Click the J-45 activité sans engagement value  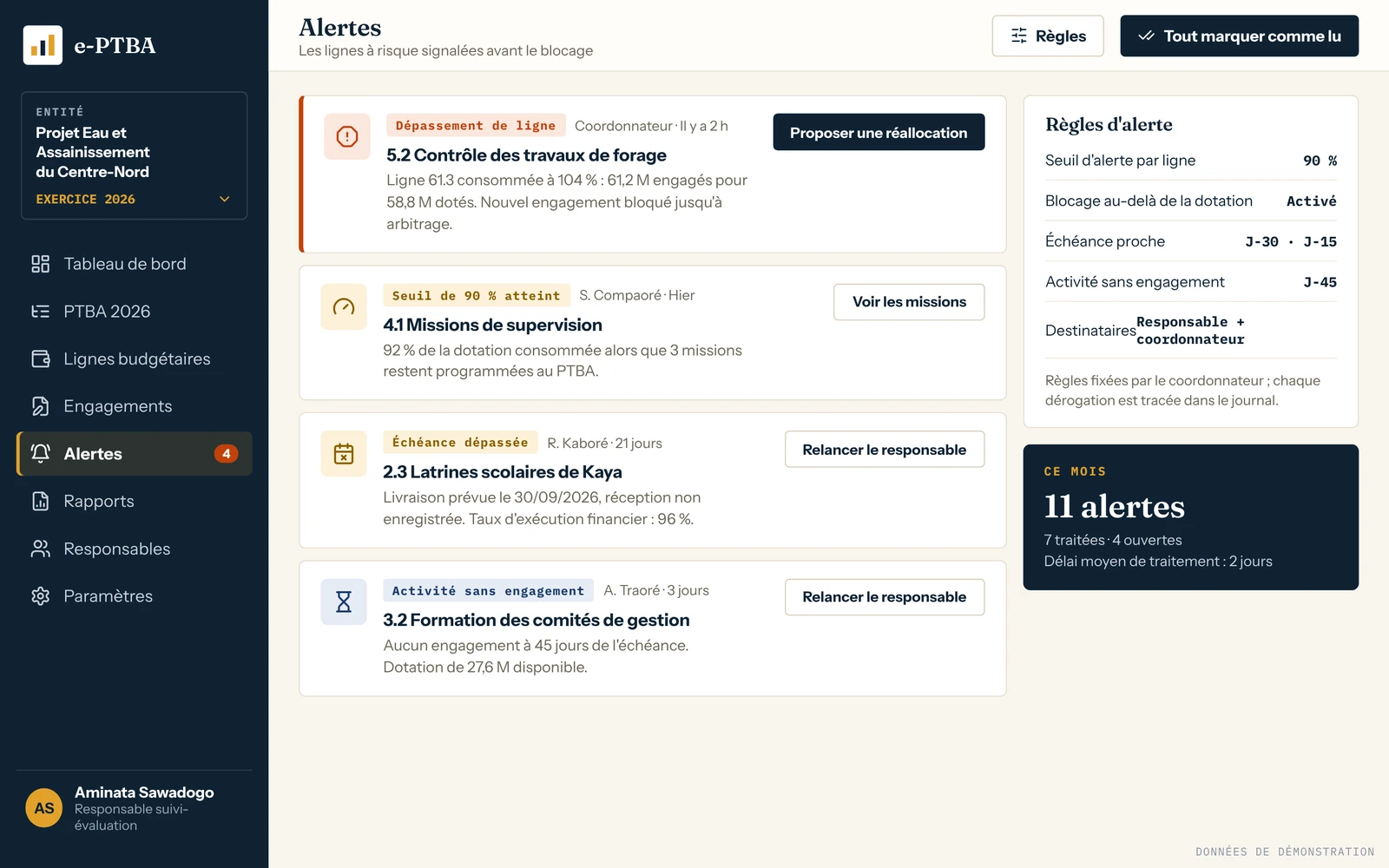[1320, 282]
